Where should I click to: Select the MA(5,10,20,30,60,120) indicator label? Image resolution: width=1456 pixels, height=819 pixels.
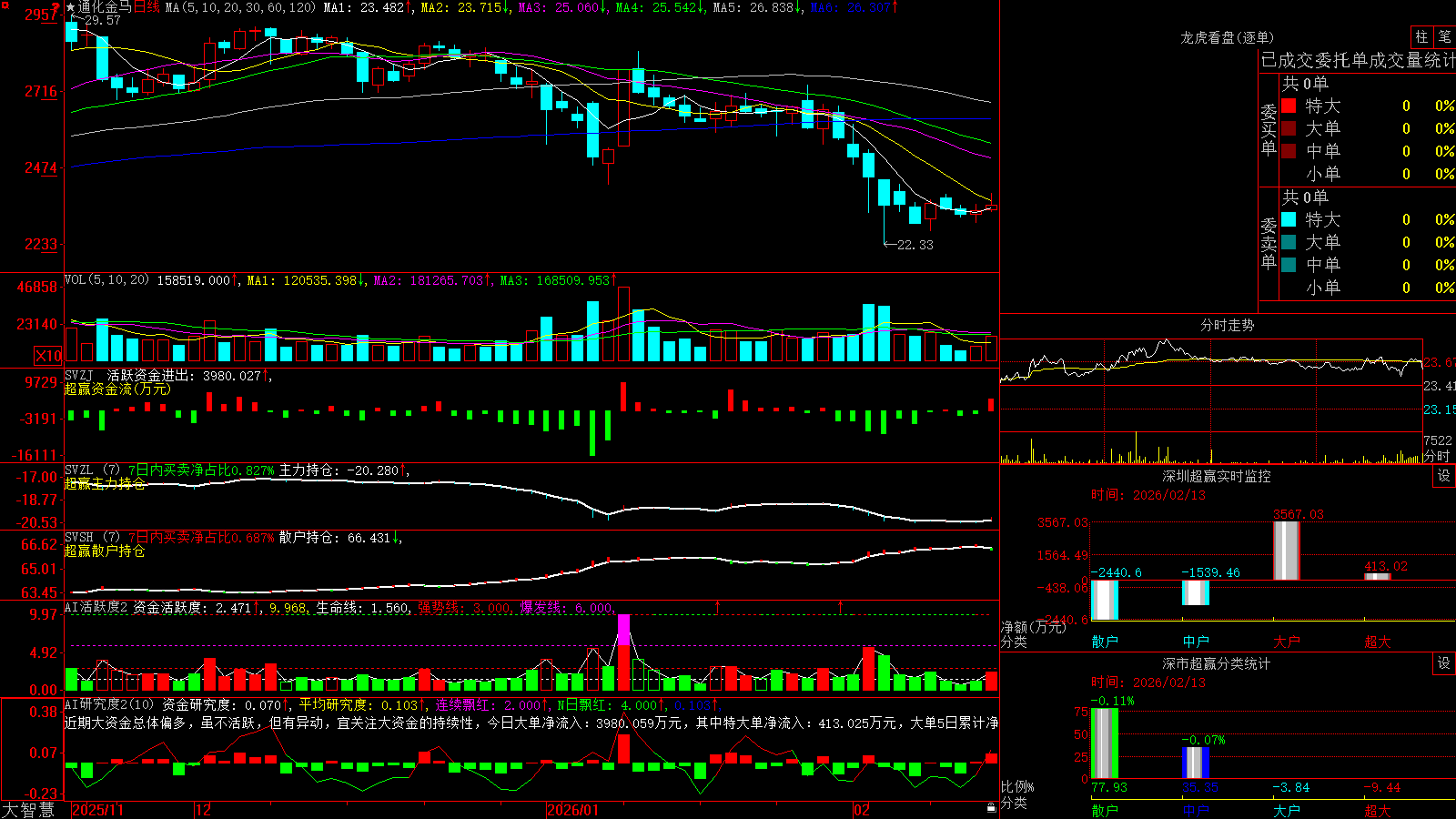click(x=241, y=7)
